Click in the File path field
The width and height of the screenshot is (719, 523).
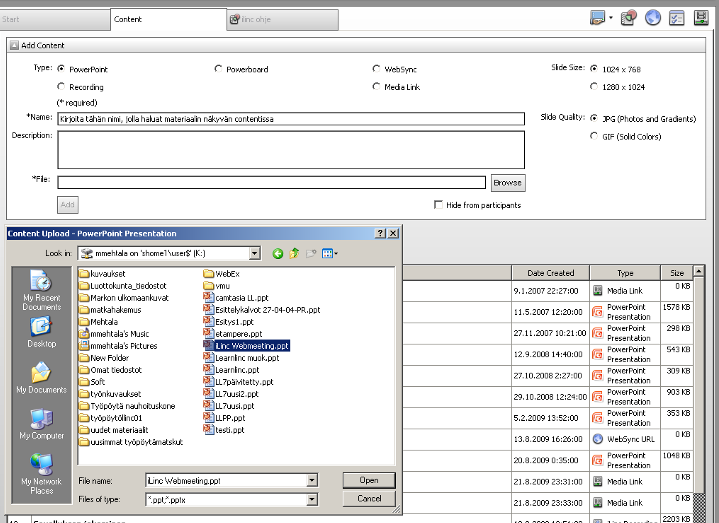pyautogui.click(x=271, y=182)
